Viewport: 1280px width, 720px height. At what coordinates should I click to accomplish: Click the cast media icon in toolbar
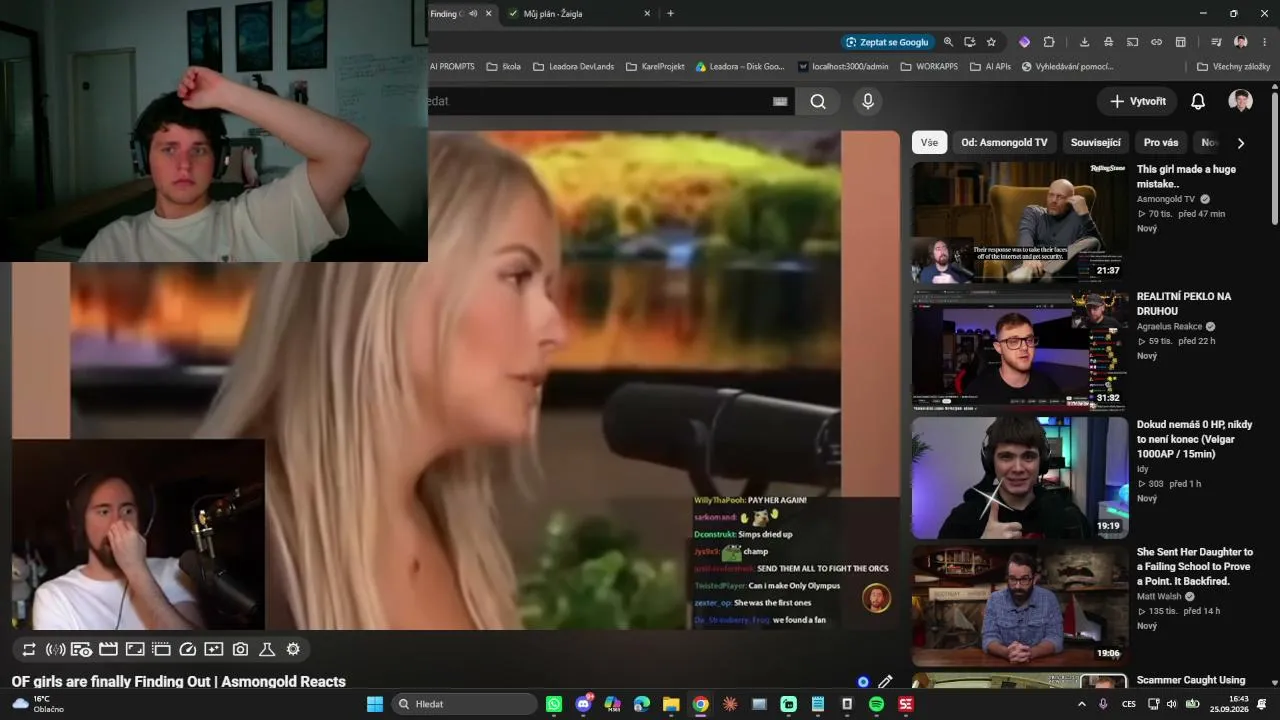coord(1132,42)
